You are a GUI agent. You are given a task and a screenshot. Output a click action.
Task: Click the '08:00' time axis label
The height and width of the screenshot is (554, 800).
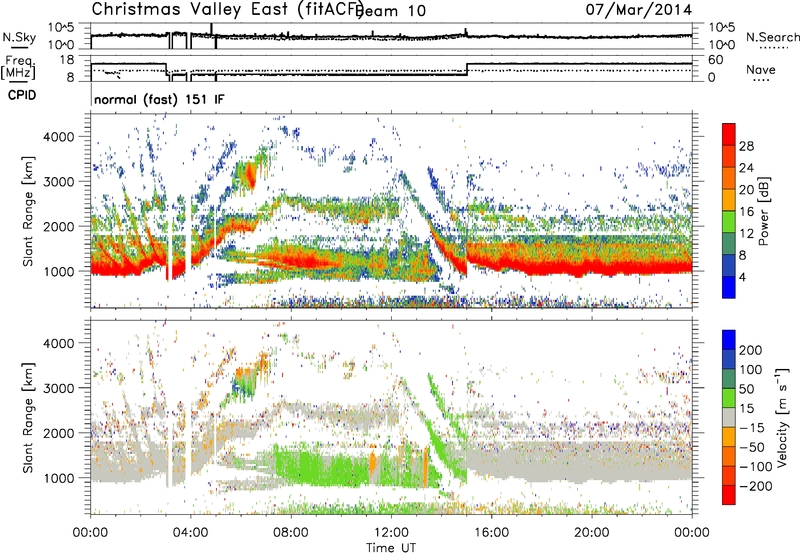click(x=291, y=533)
